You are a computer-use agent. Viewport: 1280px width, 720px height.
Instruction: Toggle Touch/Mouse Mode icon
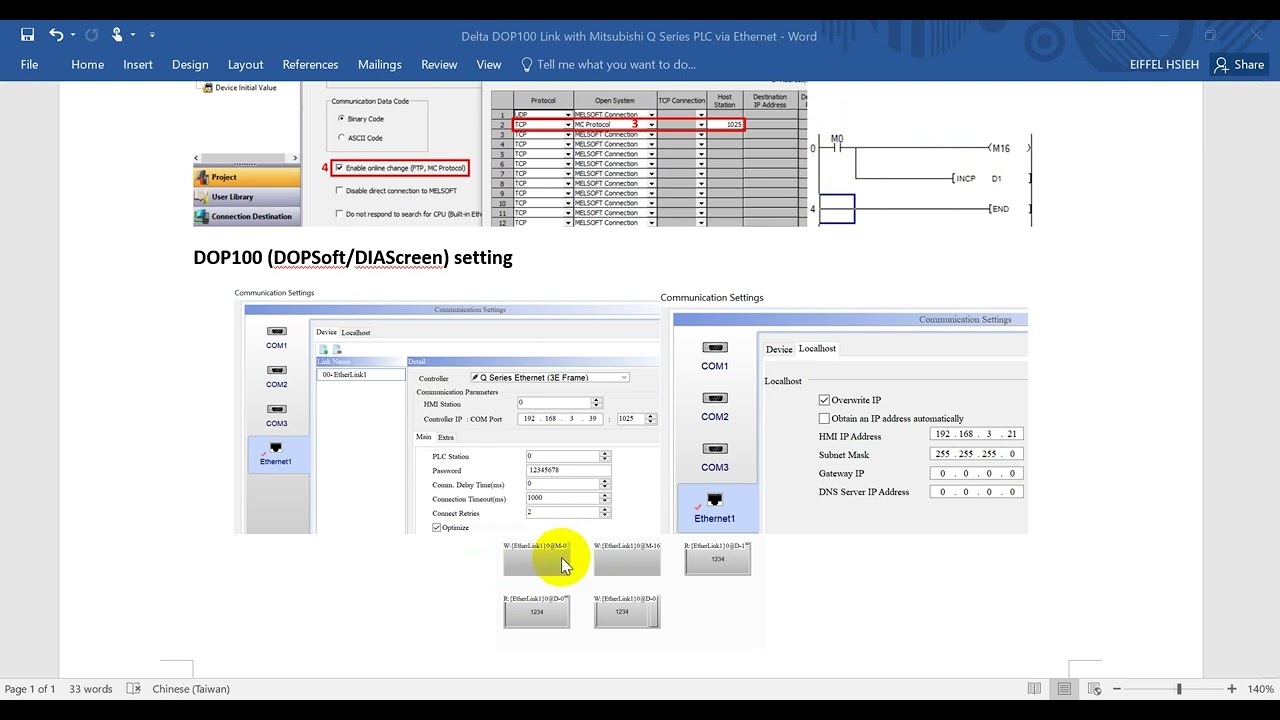[117, 35]
